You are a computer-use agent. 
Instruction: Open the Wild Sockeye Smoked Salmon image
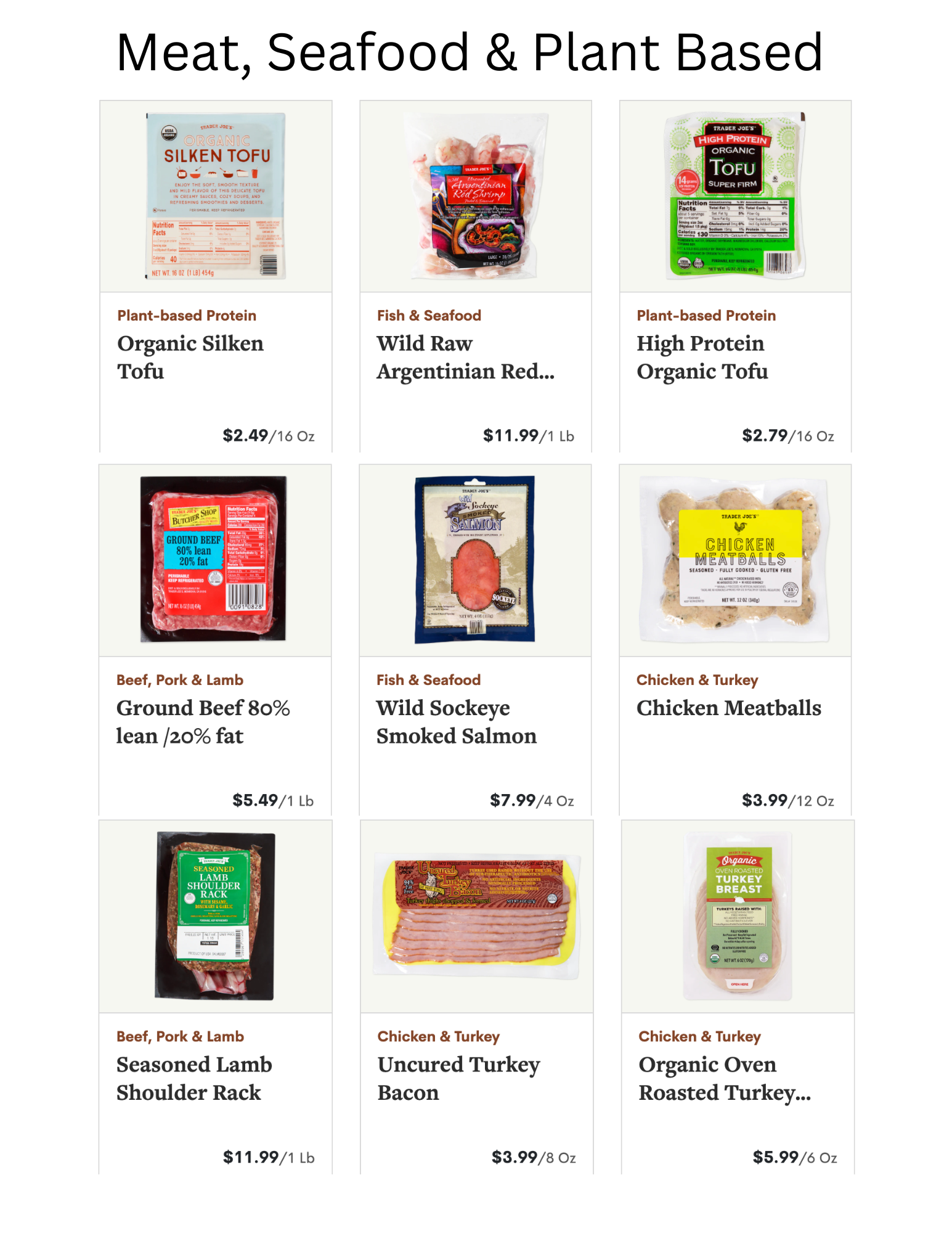[x=474, y=559]
